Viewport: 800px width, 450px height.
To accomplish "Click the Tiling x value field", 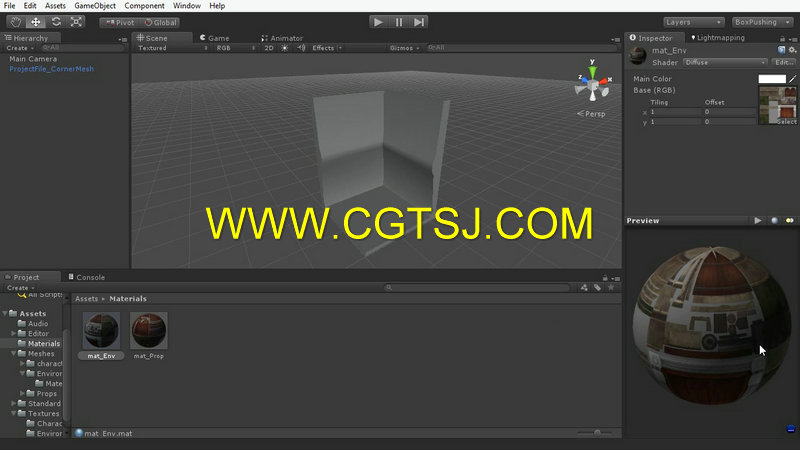I will click(x=675, y=112).
